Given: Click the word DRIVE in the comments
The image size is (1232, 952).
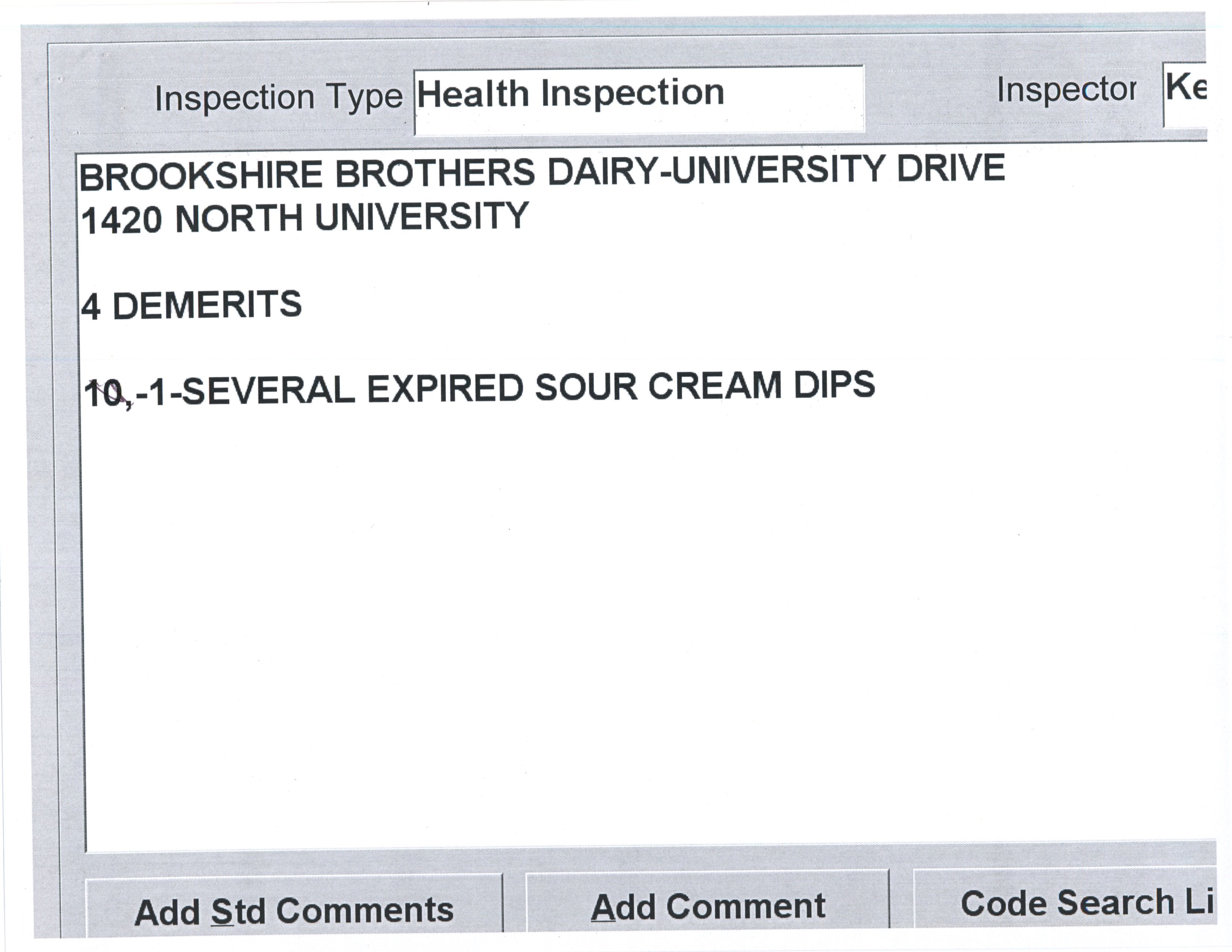Looking at the screenshot, I should click(x=951, y=168).
